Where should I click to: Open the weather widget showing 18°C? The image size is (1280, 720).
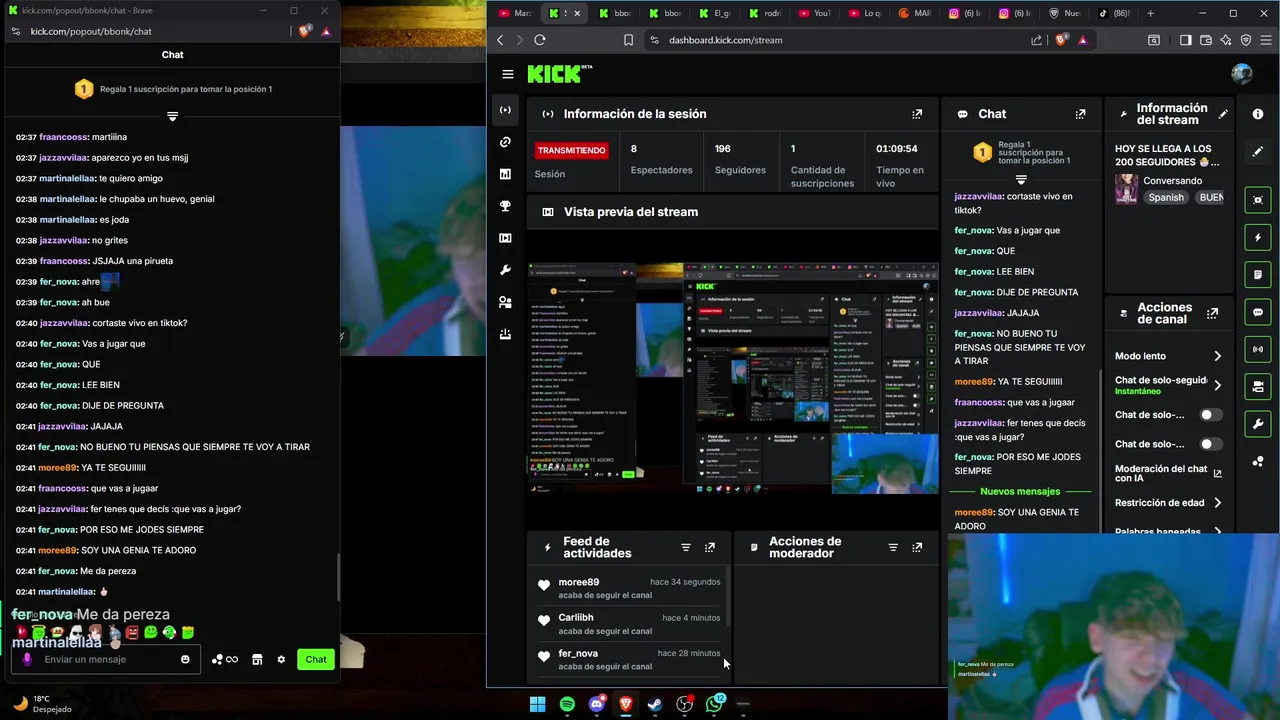pyautogui.click(x=40, y=704)
